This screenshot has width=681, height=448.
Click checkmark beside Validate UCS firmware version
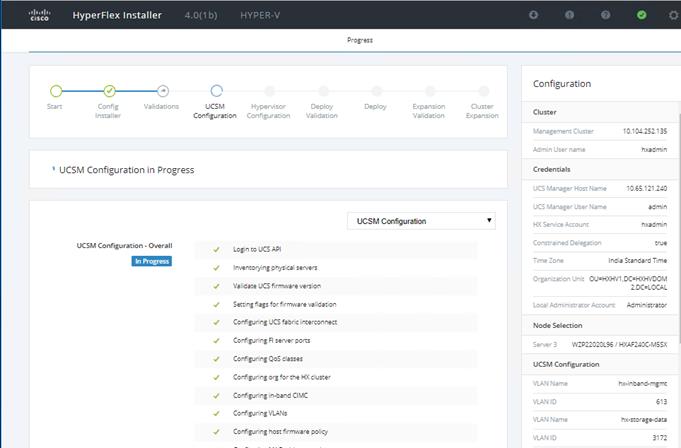(x=216, y=286)
